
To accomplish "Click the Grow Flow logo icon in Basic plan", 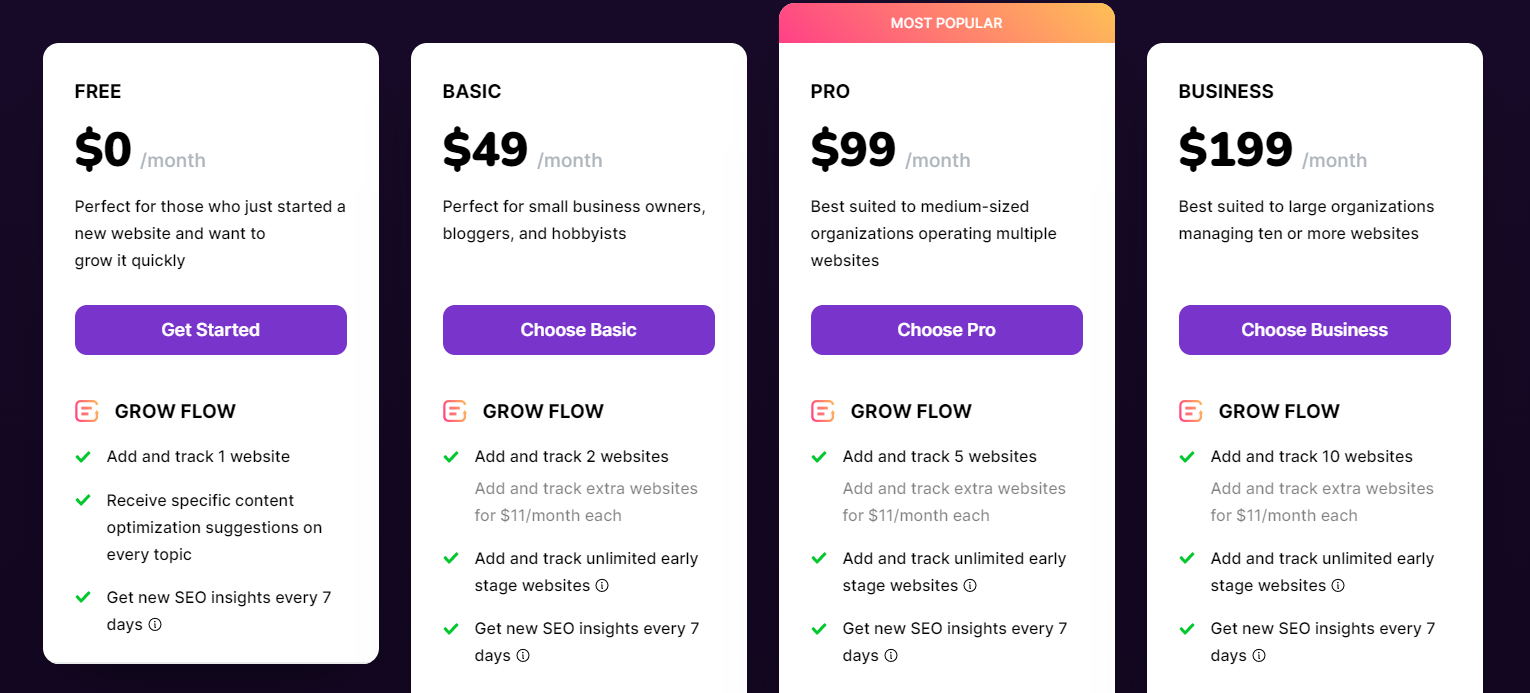I will (454, 411).
